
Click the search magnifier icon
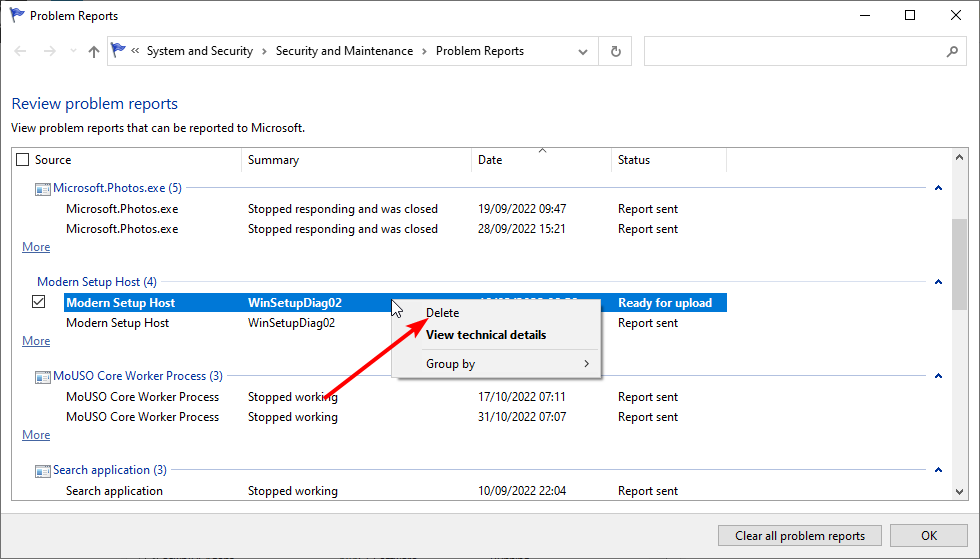point(952,51)
